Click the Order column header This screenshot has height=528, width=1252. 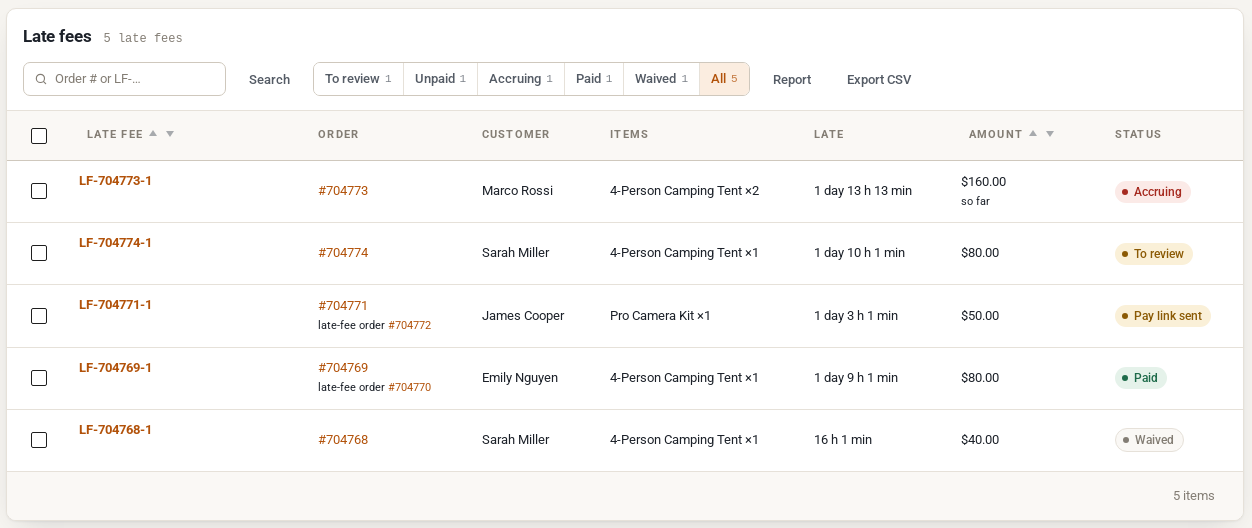[x=338, y=134]
